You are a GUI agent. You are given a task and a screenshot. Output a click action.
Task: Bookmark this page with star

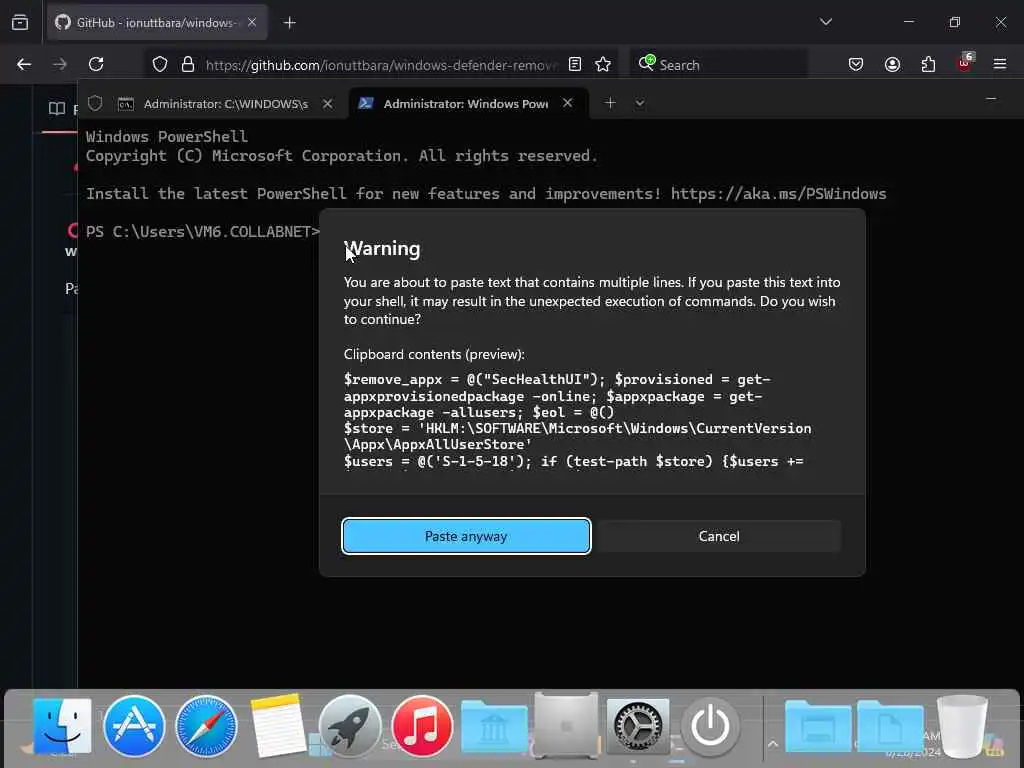point(603,64)
